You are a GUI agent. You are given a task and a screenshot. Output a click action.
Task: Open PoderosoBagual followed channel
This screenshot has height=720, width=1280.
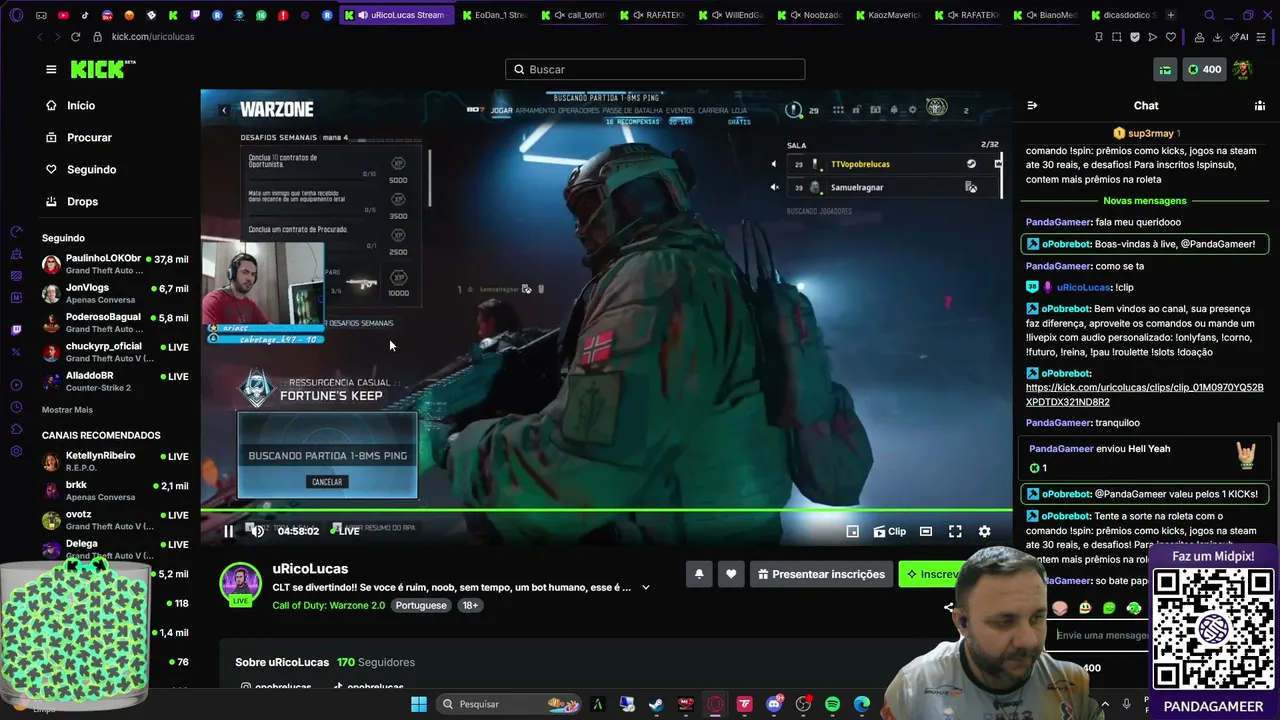point(115,322)
